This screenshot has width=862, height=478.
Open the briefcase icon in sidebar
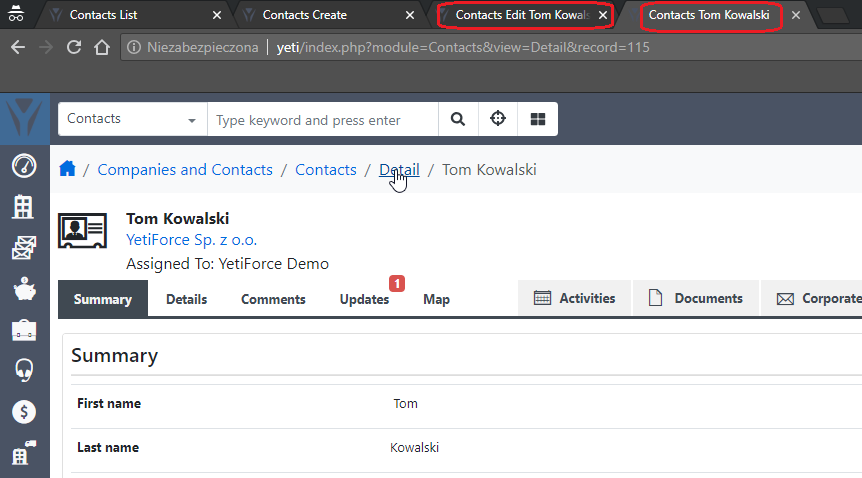click(x=24, y=330)
